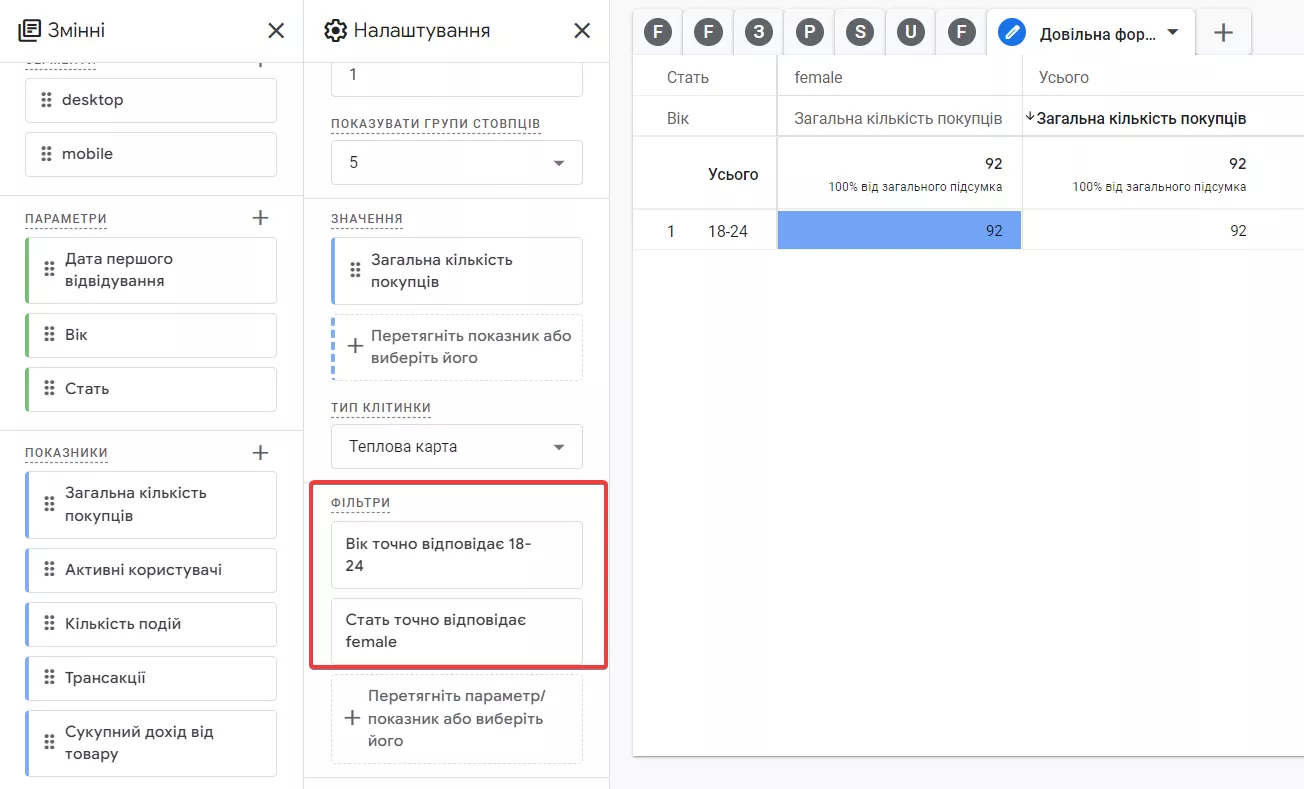Select the Вік 18-24 filter chip

(x=457, y=555)
